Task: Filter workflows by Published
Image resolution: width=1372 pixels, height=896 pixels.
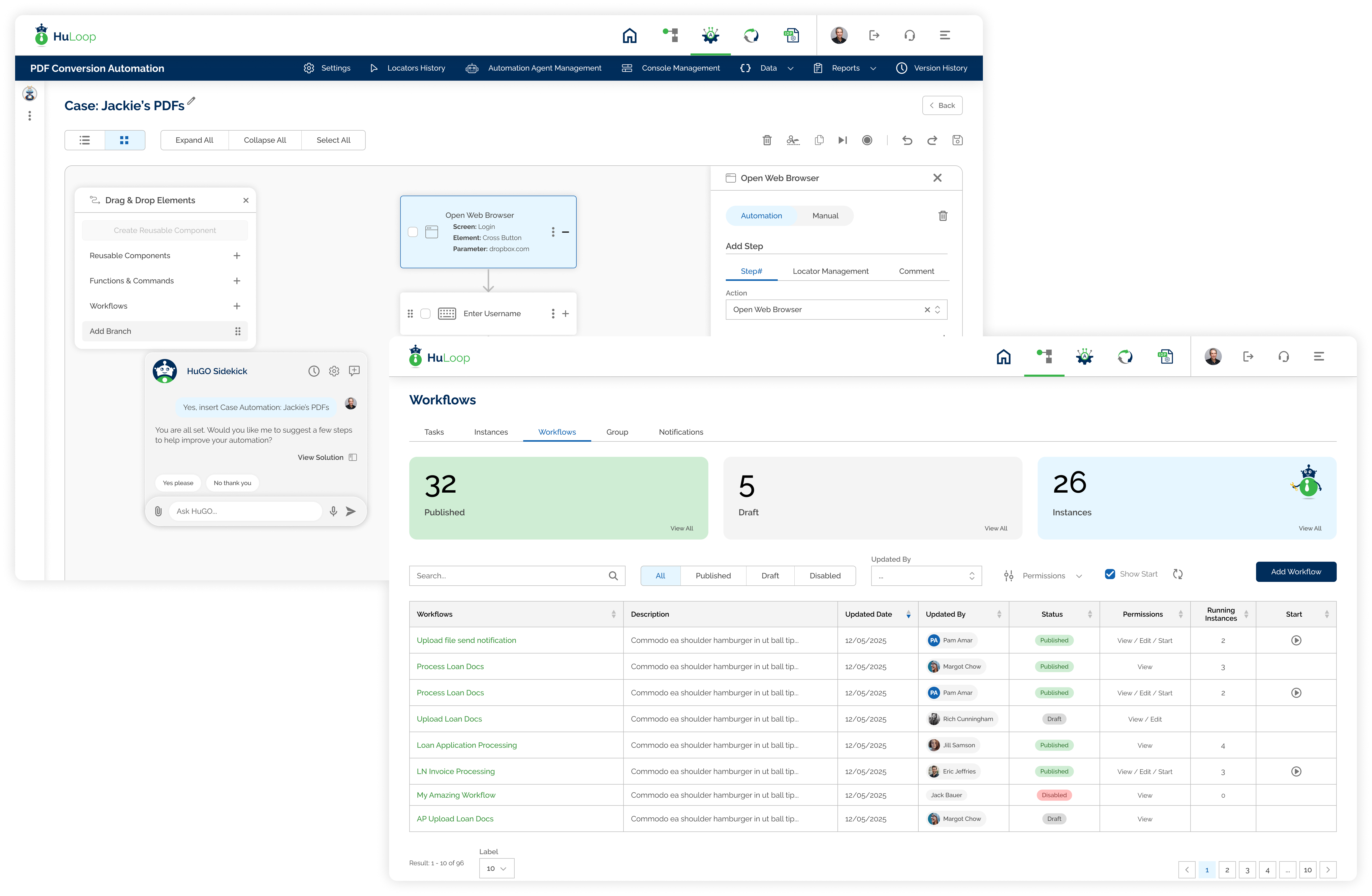Action: (x=713, y=576)
